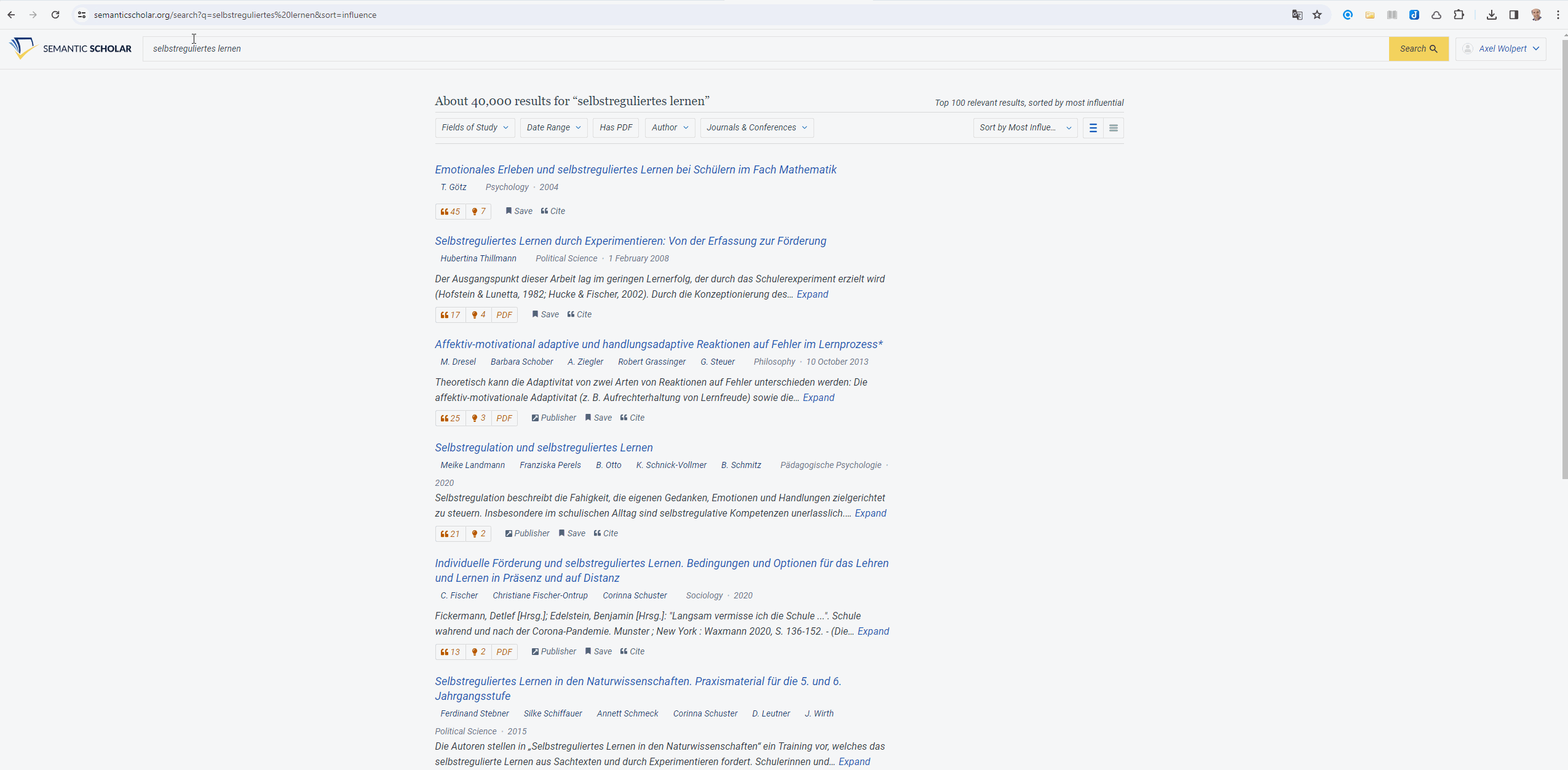Switch to expanded list view

click(x=1093, y=128)
